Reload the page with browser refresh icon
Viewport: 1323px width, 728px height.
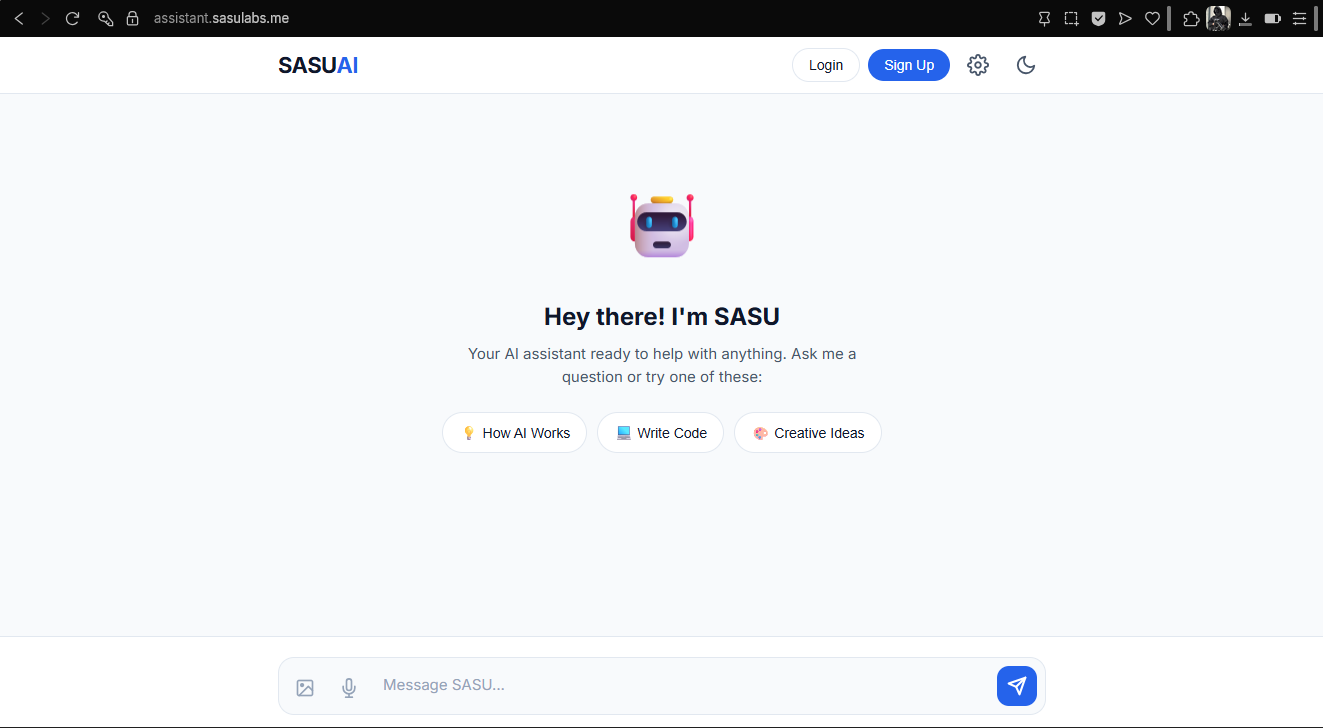click(72, 18)
